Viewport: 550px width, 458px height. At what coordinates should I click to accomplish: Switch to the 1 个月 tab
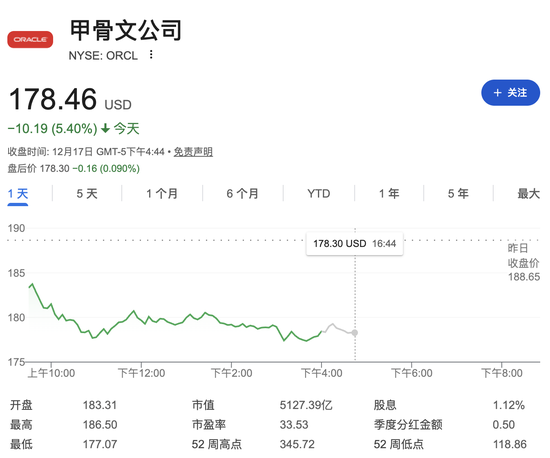(162, 194)
